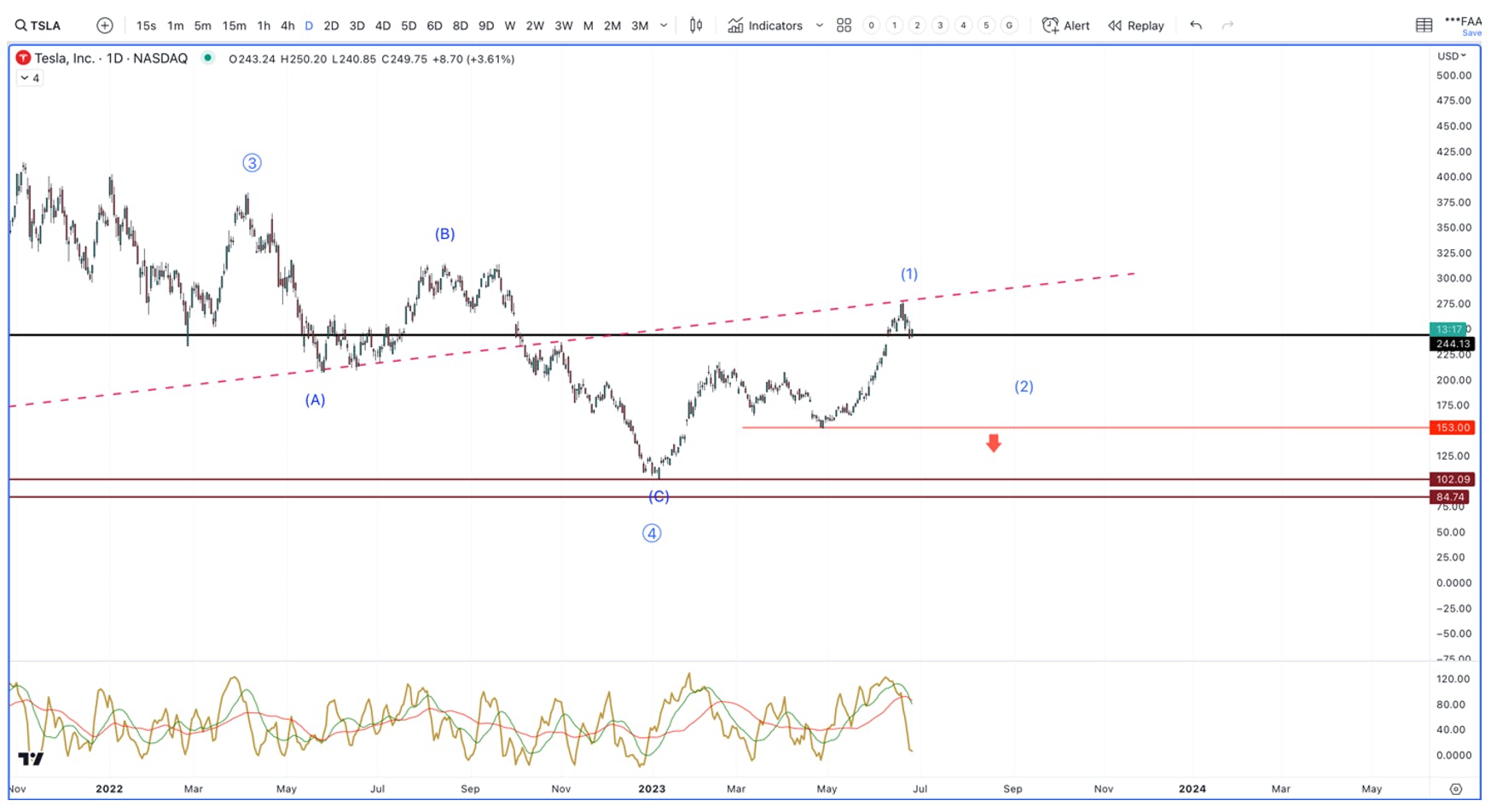The image size is (1491, 812).
Task: Open the watchlist panel icon
Action: click(1424, 26)
